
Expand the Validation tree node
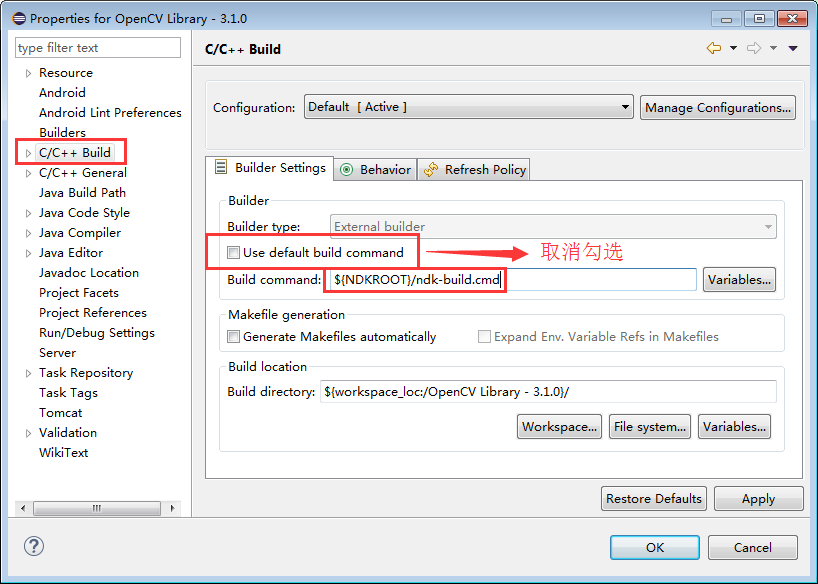pyautogui.click(x=28, y=433)
